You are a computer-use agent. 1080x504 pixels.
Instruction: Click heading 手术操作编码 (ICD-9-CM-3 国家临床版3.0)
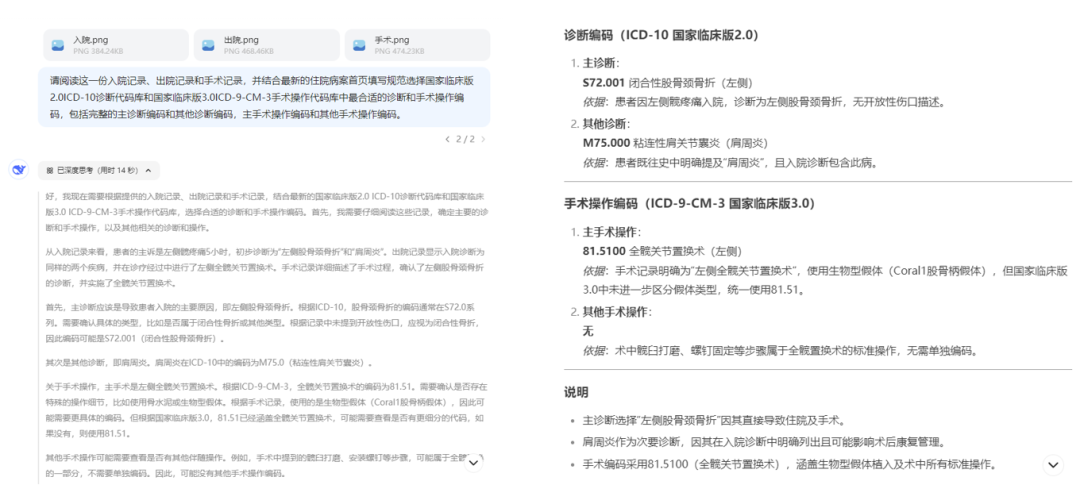pos(689,203)
